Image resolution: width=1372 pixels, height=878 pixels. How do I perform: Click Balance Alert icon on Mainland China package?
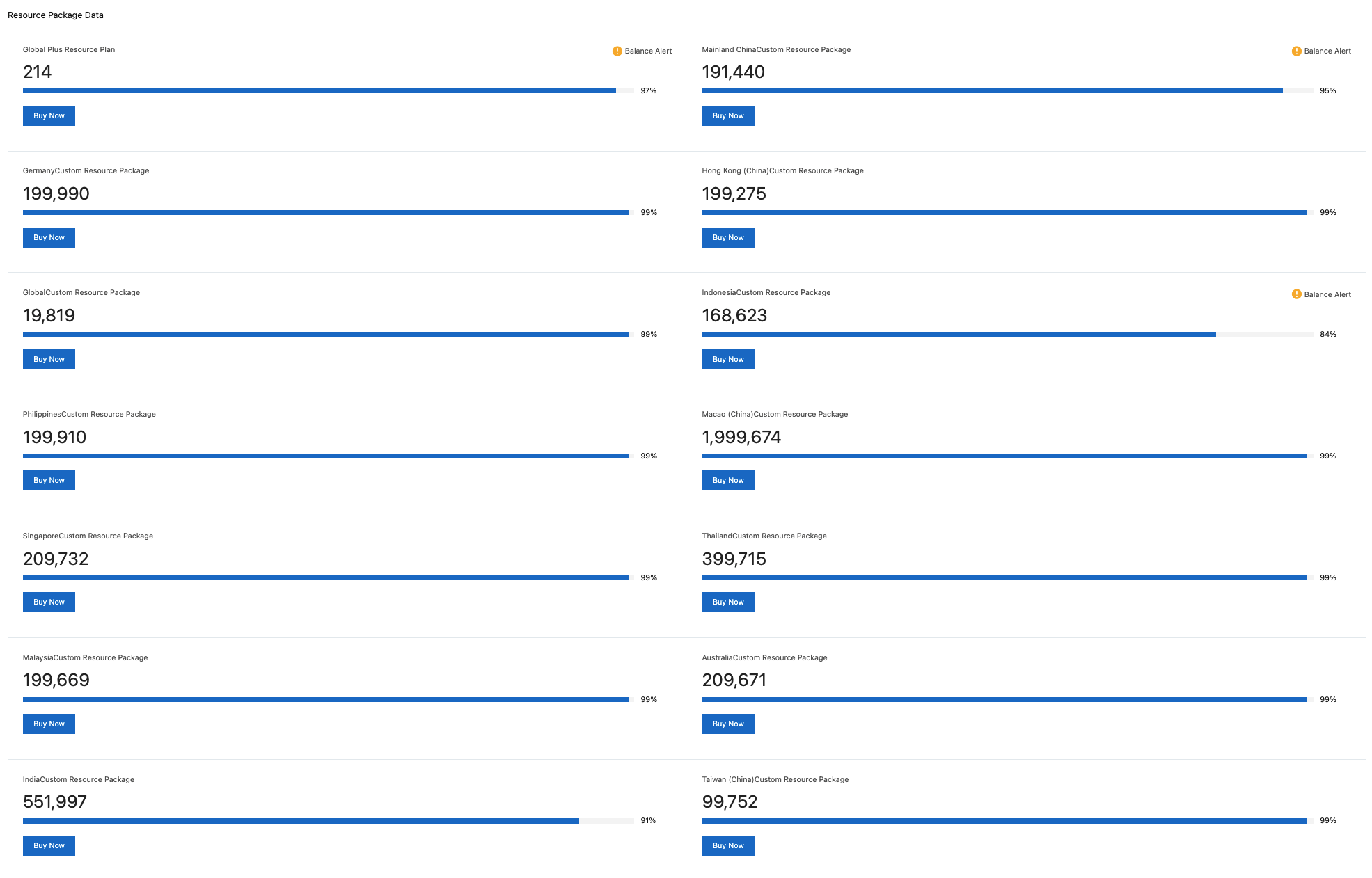(1296, 51)
